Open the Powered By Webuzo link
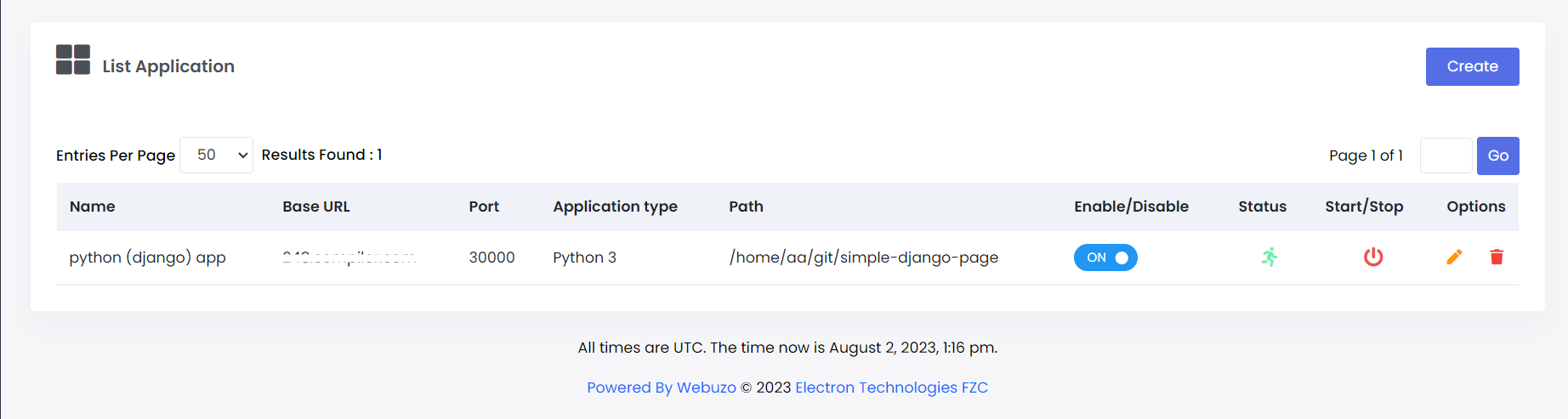 coord(662,388)
